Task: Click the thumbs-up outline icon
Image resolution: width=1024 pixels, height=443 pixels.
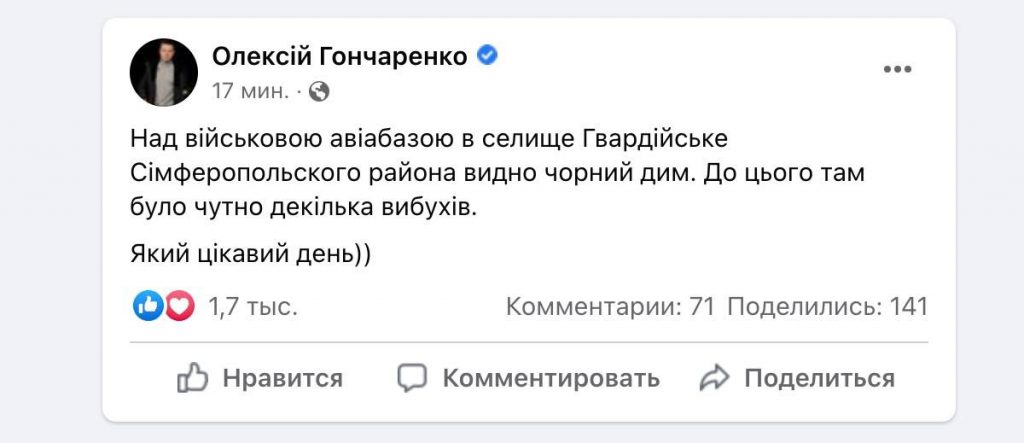Action: [192, 378]
